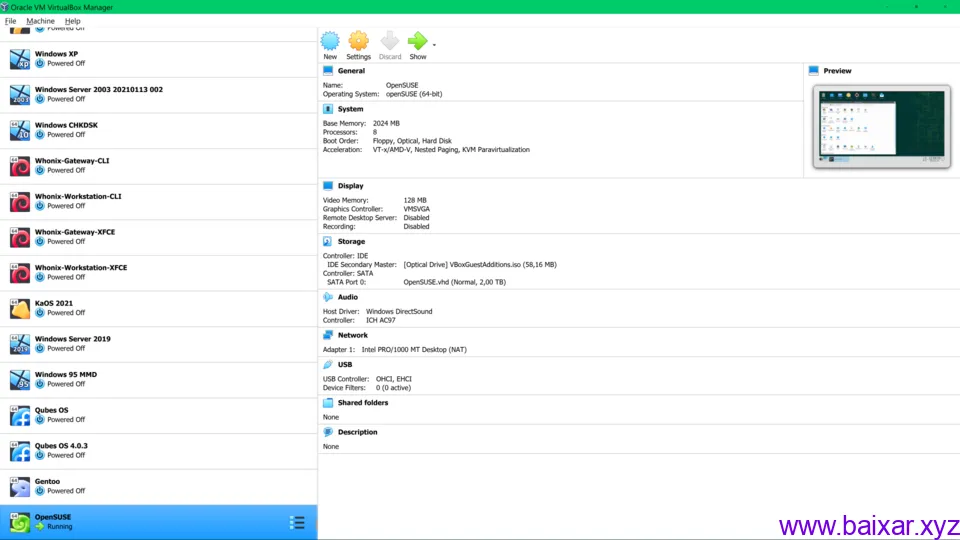This screenshot has width=960, height=540.
Task: Open the Machine menu
Action: point(40,21)
